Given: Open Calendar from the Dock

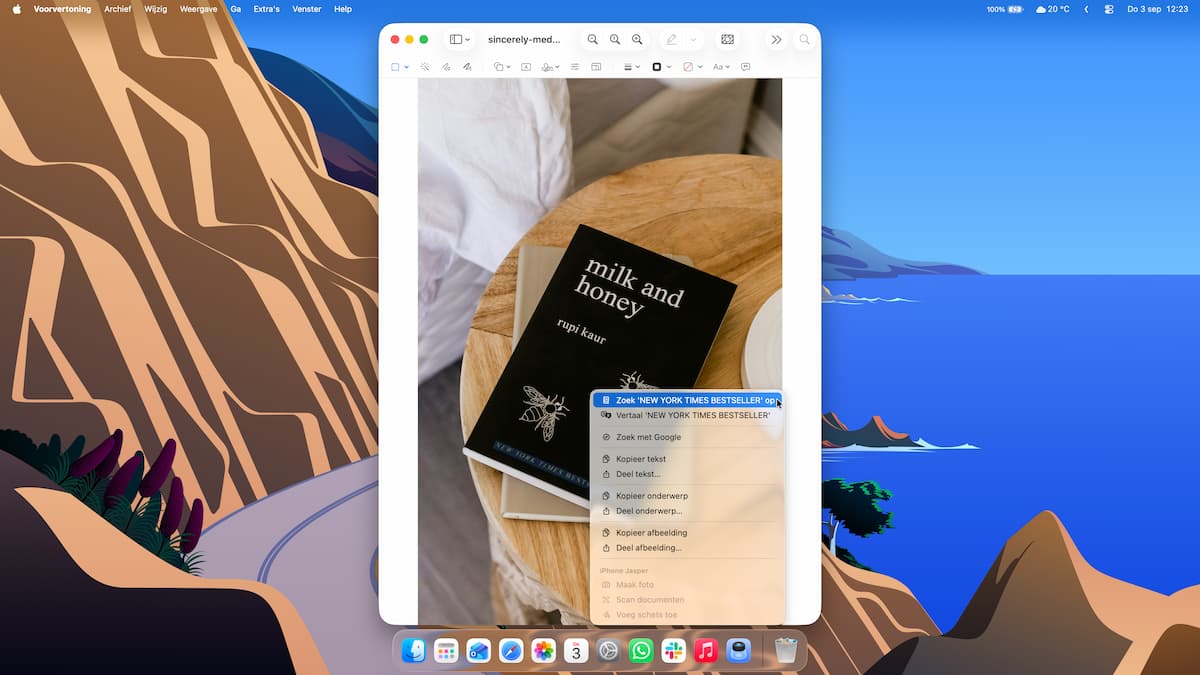Looking at the screenshot, I should [x=576, y=651].
